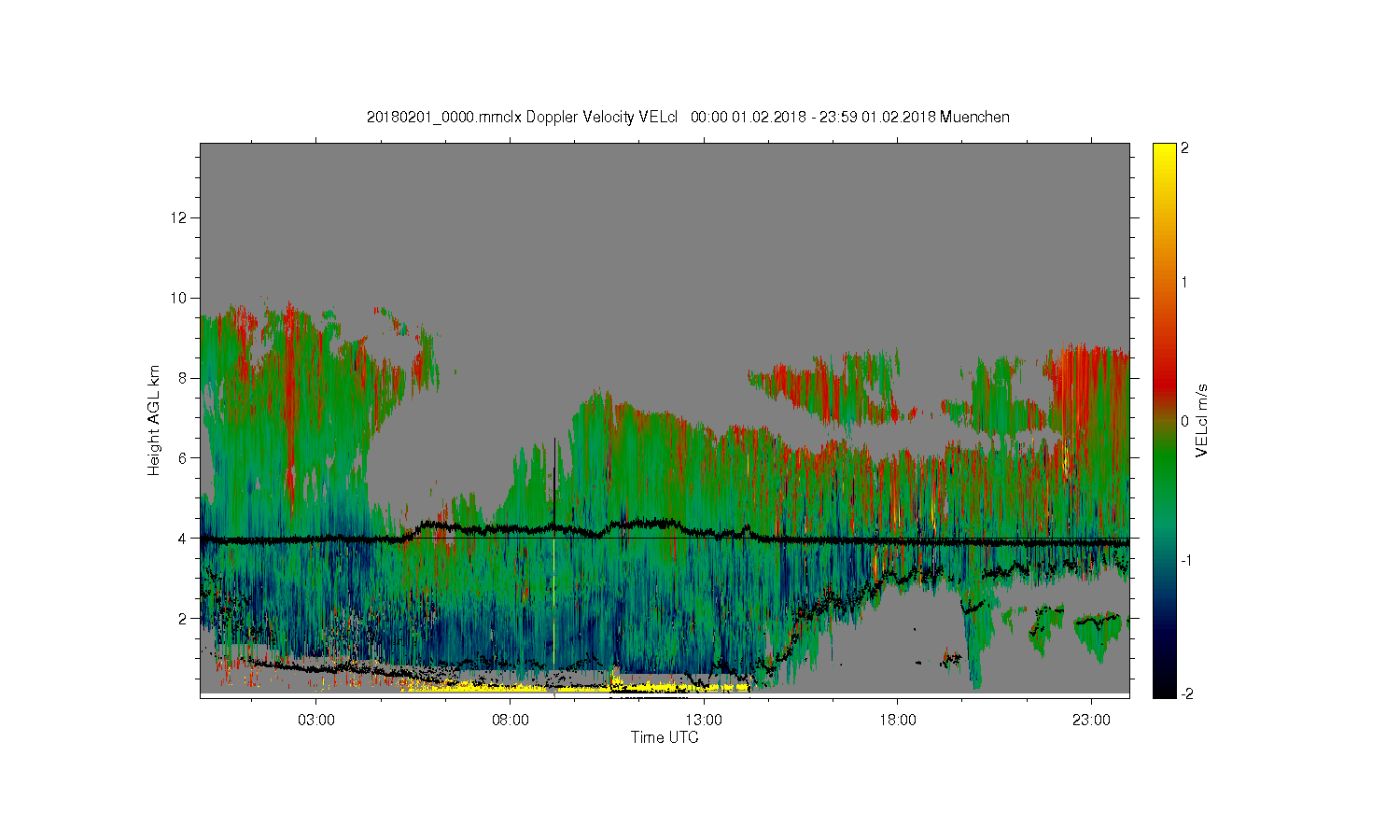Image resolution: width=1400 pixels, height=840 pixels.
Task: Click the colorbar value -2 at bottom
Action: (x=1185, y=693)
